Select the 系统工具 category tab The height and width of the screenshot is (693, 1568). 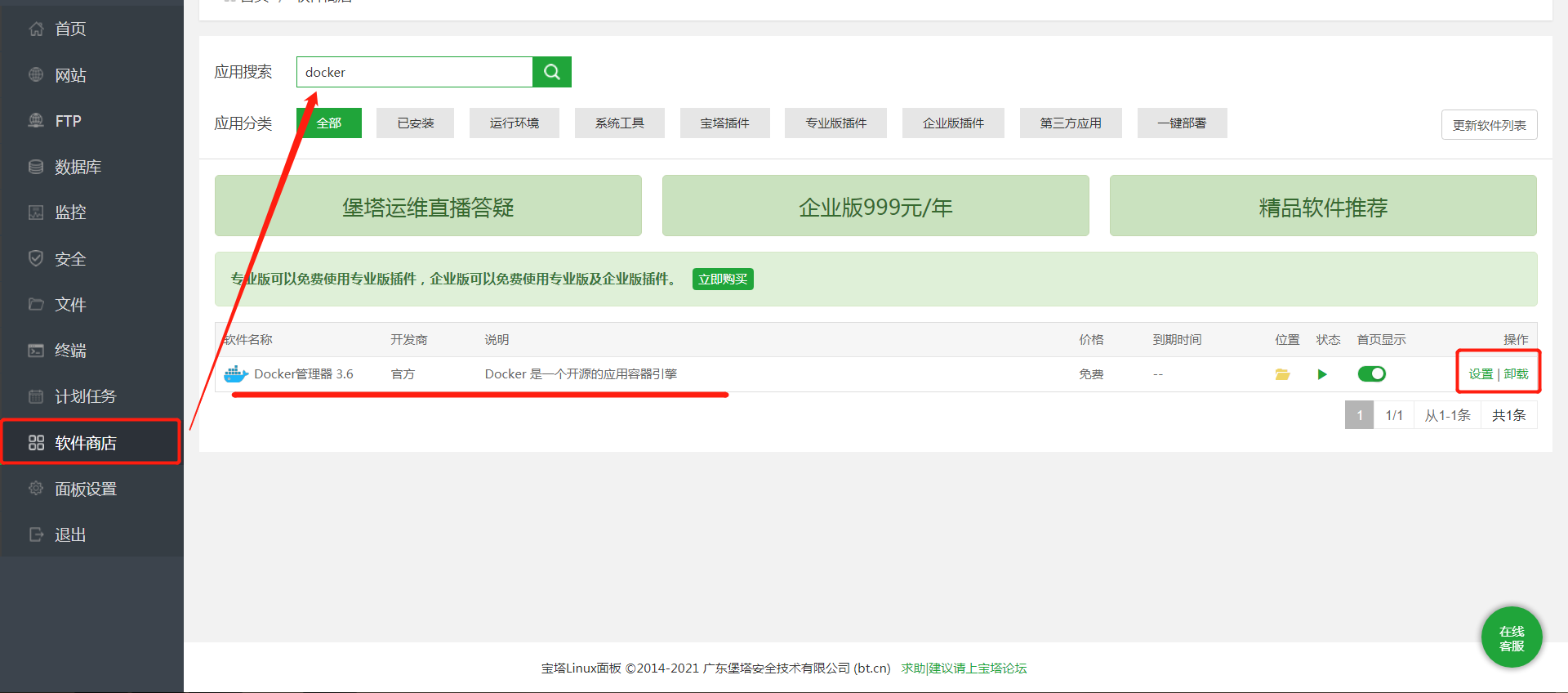[620, 123]
